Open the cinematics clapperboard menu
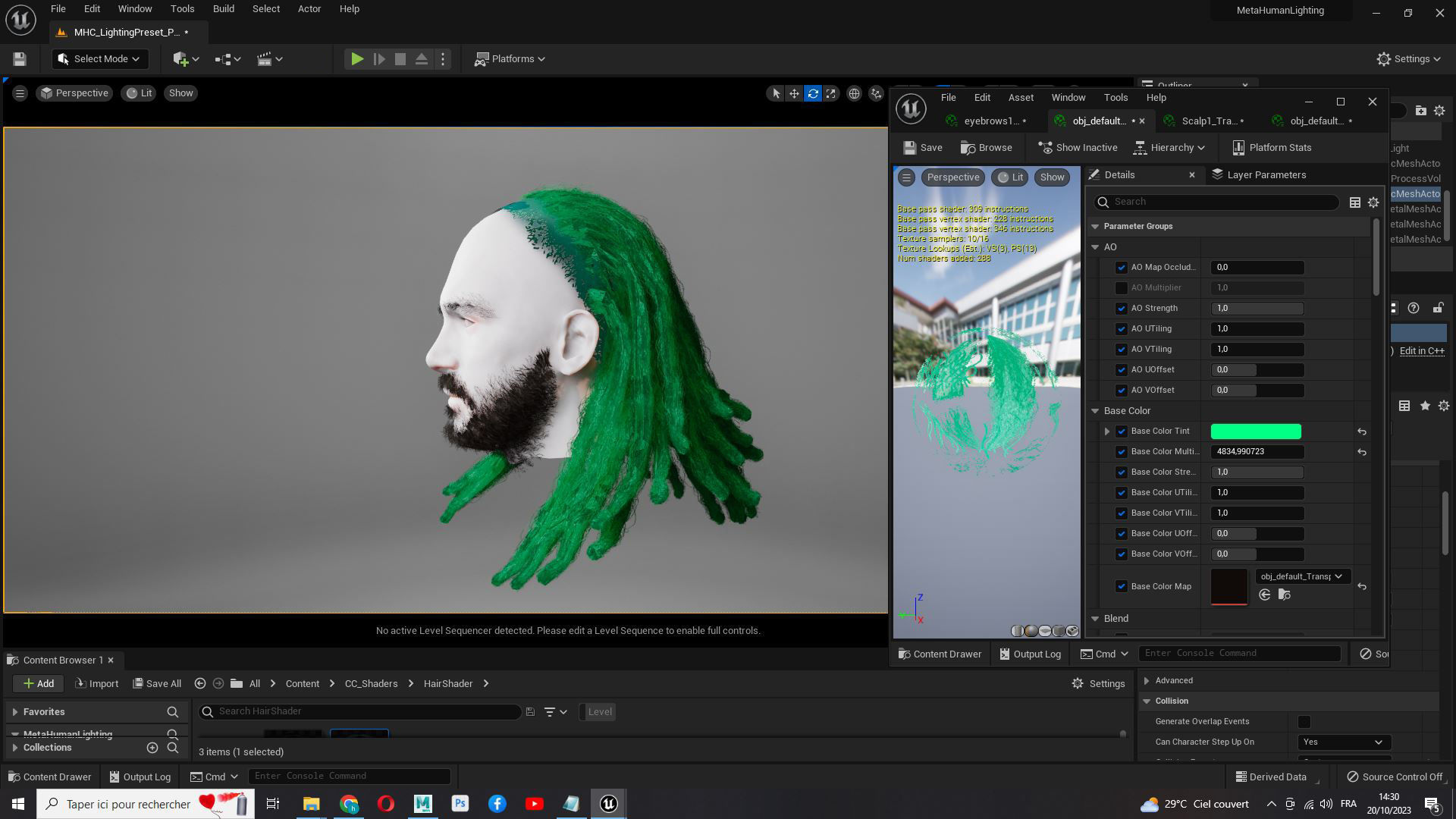The height and width of the screenshot is (819, 1456). 269,59
